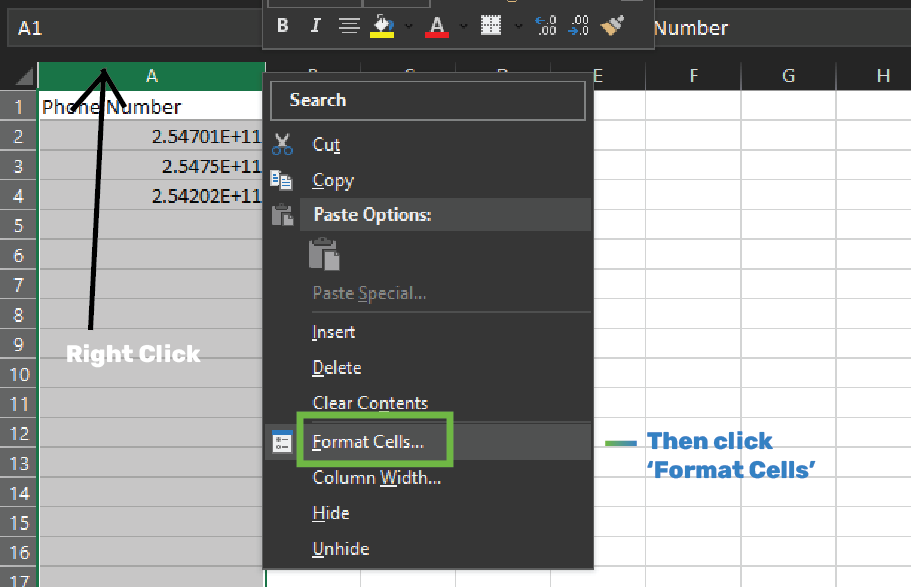Select cell showing 2.54701E+11
The height and width of the screenshot is (587, 911).
[x=151, y=137]
